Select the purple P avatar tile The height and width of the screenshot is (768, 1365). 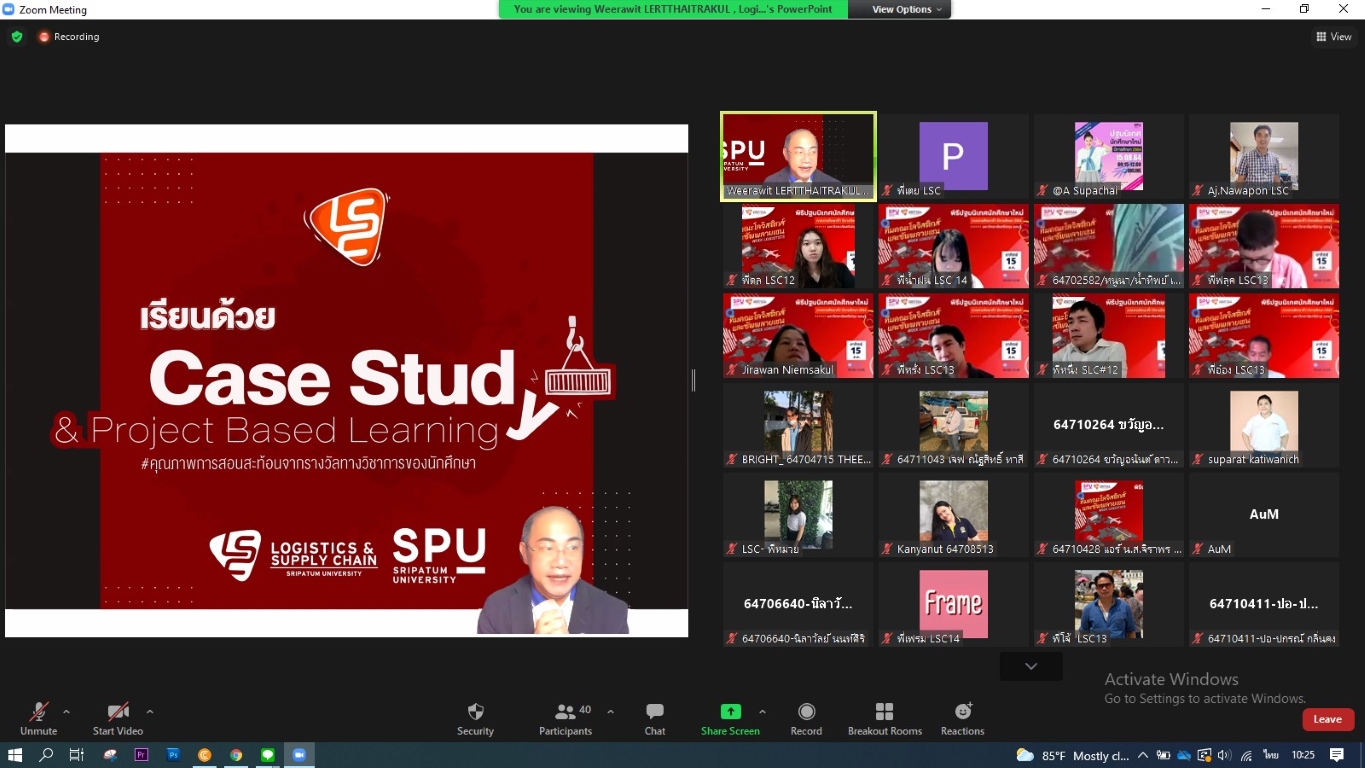pyautogui.click(x=953, y=156)
